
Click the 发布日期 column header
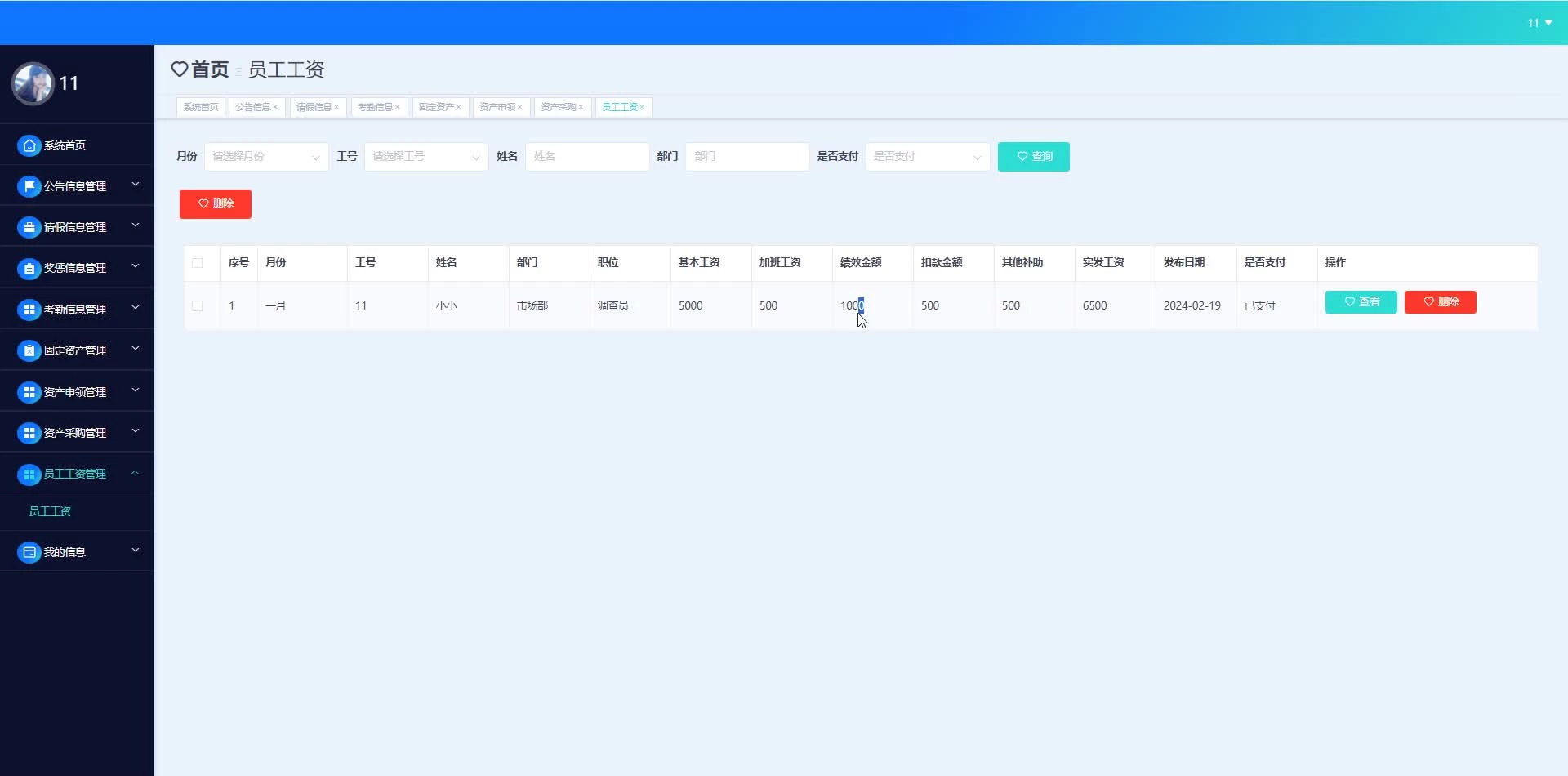click(x=1184, y=263)
